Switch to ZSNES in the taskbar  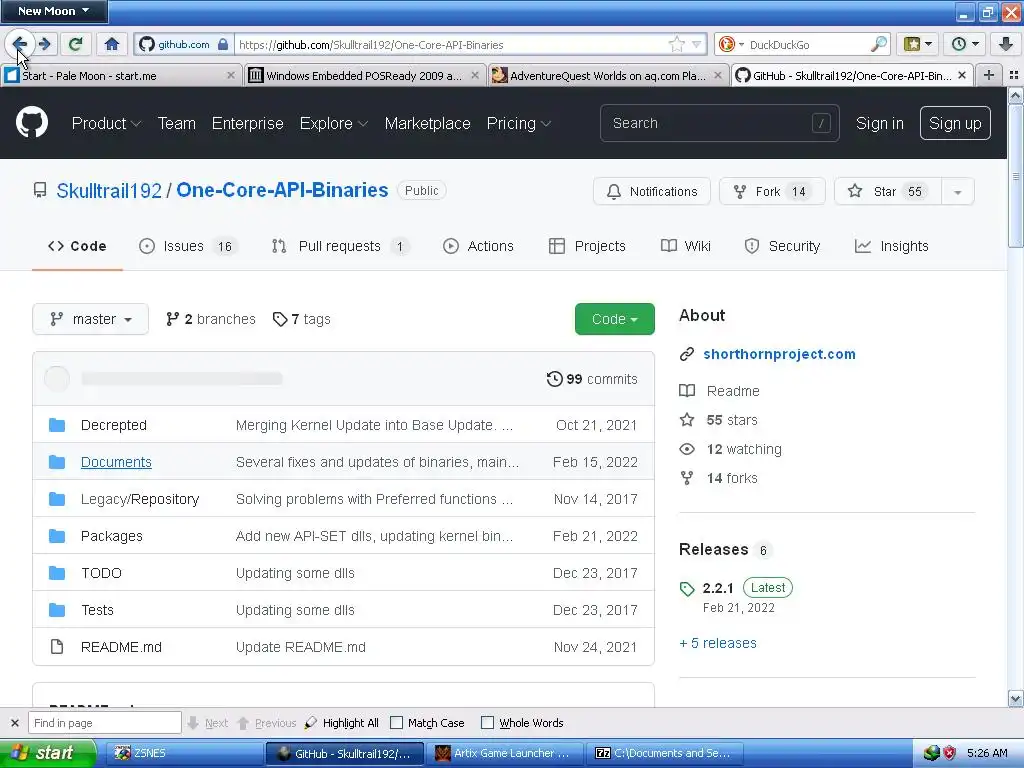(183, 753)
